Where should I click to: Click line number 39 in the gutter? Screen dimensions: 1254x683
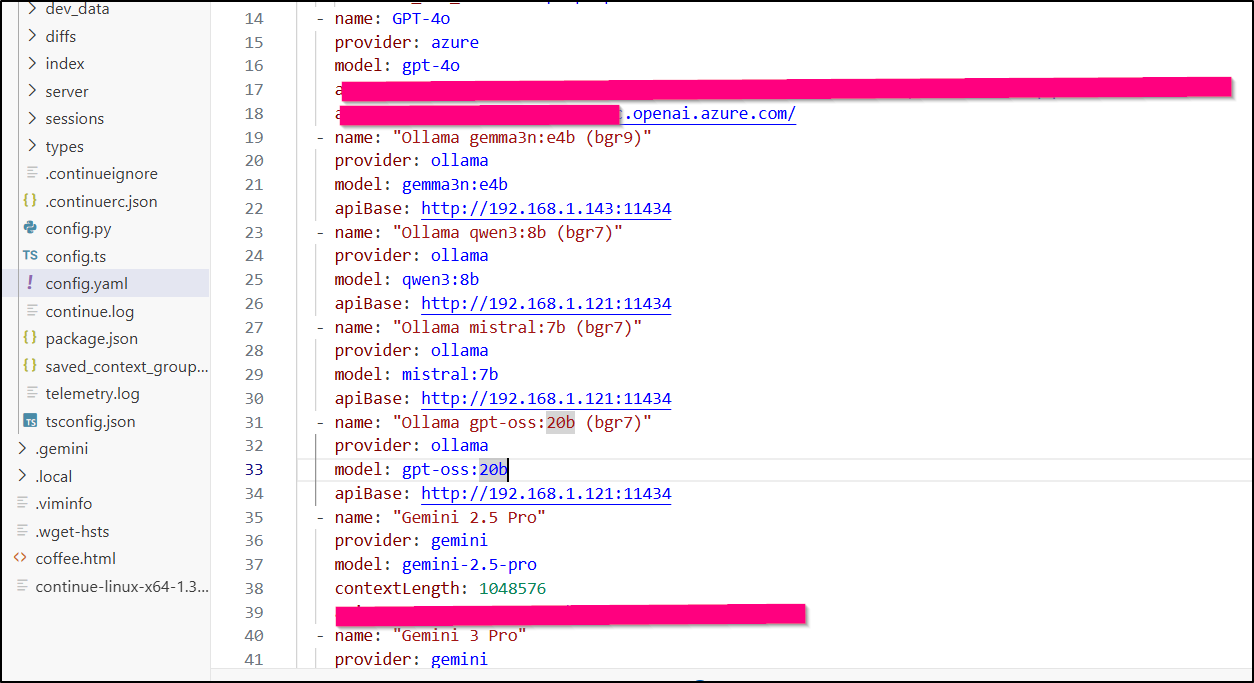[x=254, y=612]
